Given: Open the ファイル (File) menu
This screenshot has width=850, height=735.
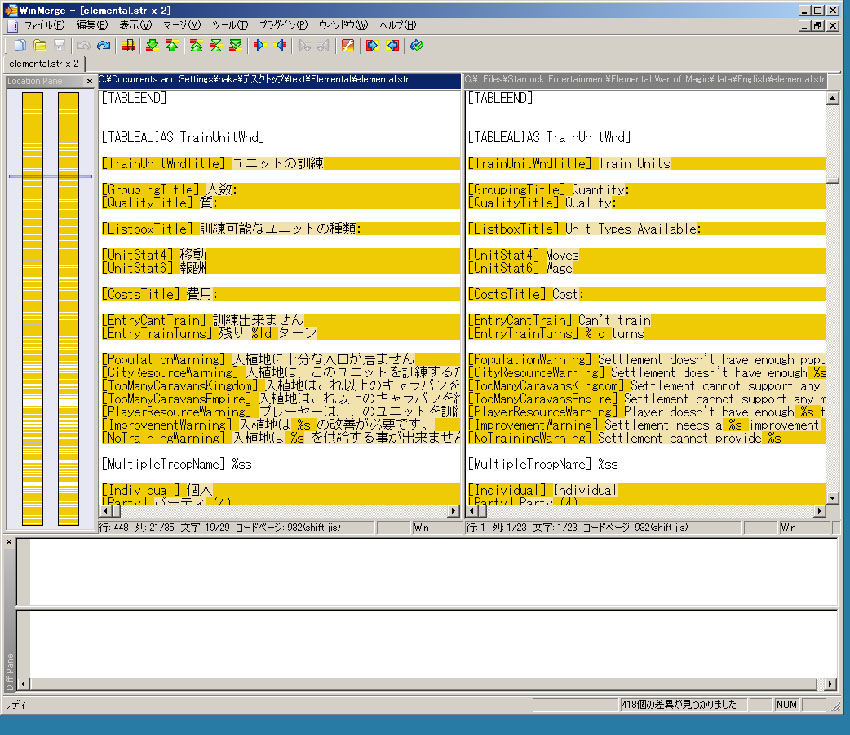Looking at the screenshot, I should pos(44,24).
